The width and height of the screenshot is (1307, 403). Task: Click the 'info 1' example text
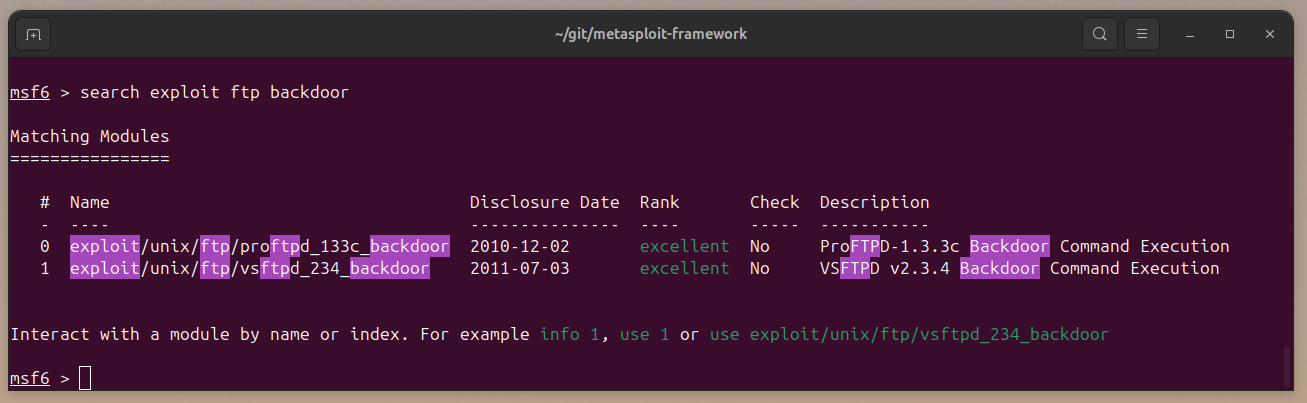click(x=570, y=334)
